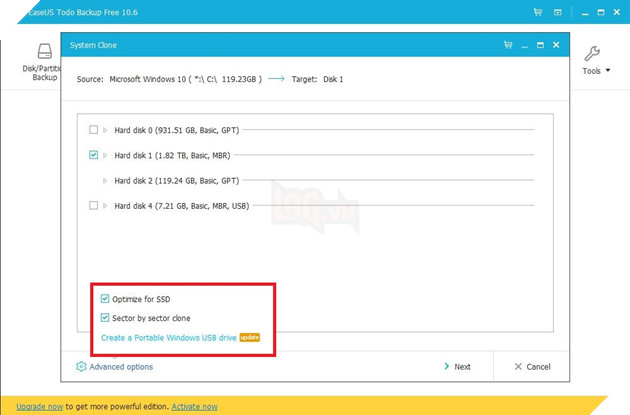The height and width of the screenshot is (415, 630).
Task: Select the Hard disk 0 (931.51 GB, Basic, GPT) row text
Action: 177,130
